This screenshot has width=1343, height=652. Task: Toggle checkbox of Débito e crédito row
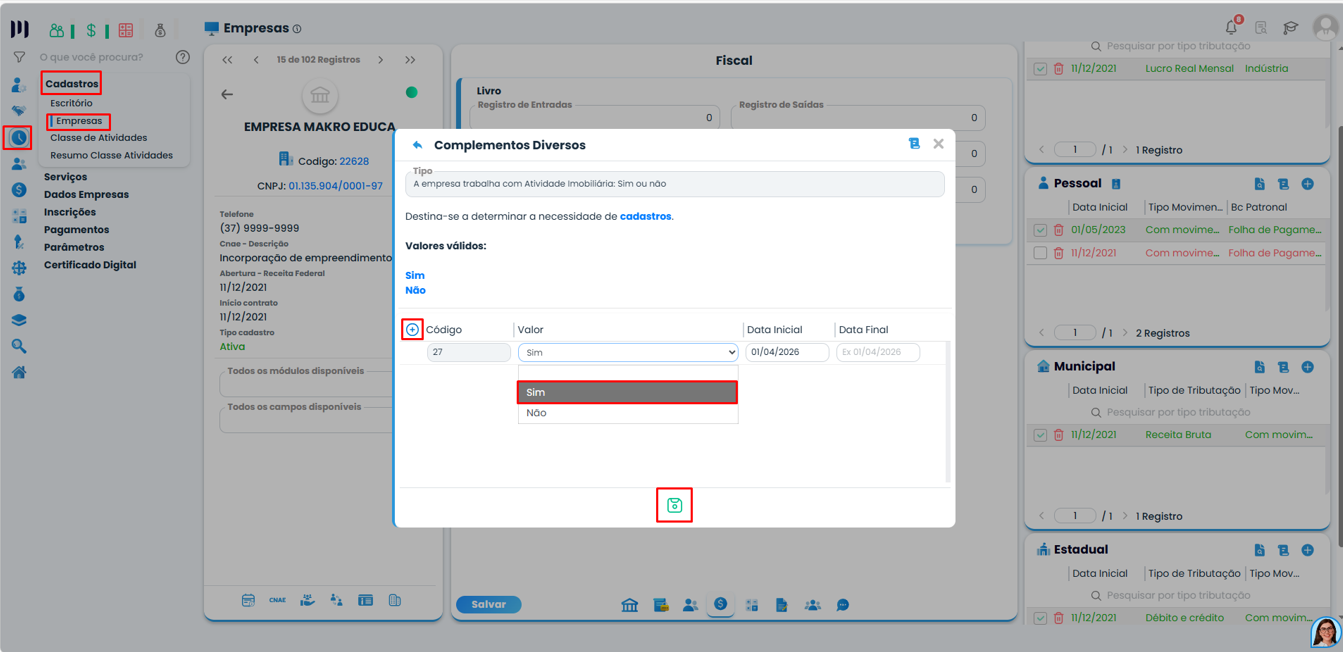(1040, 618)
